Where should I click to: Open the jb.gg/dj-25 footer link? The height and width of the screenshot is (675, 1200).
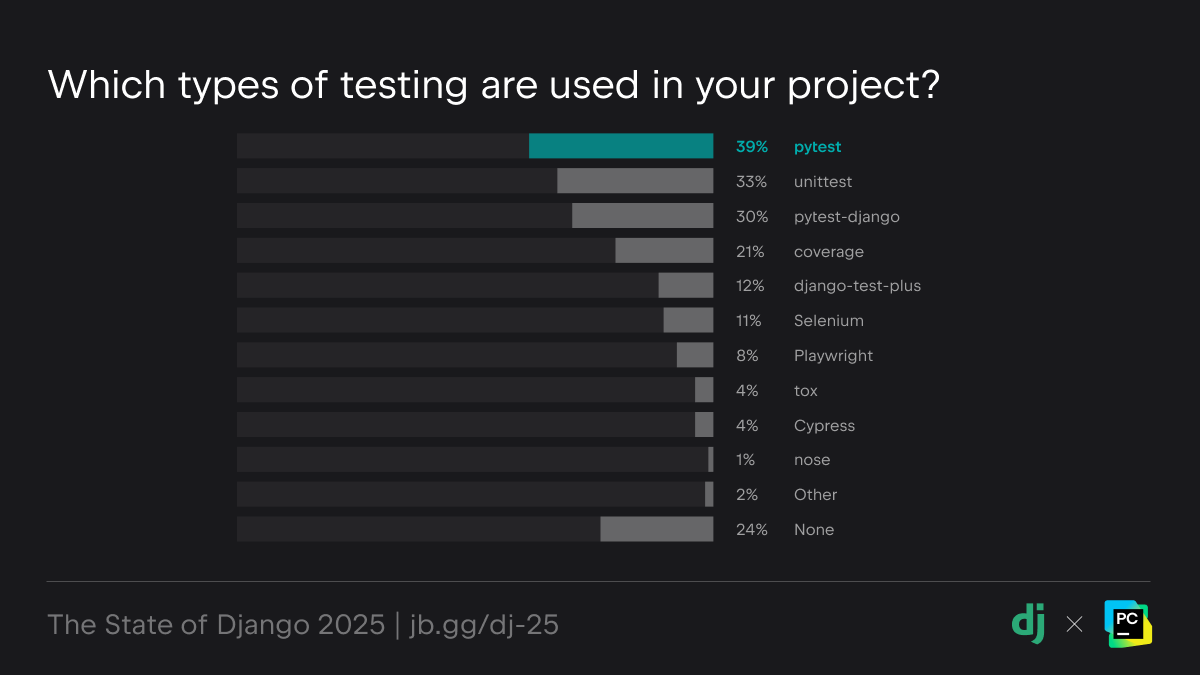484,625
